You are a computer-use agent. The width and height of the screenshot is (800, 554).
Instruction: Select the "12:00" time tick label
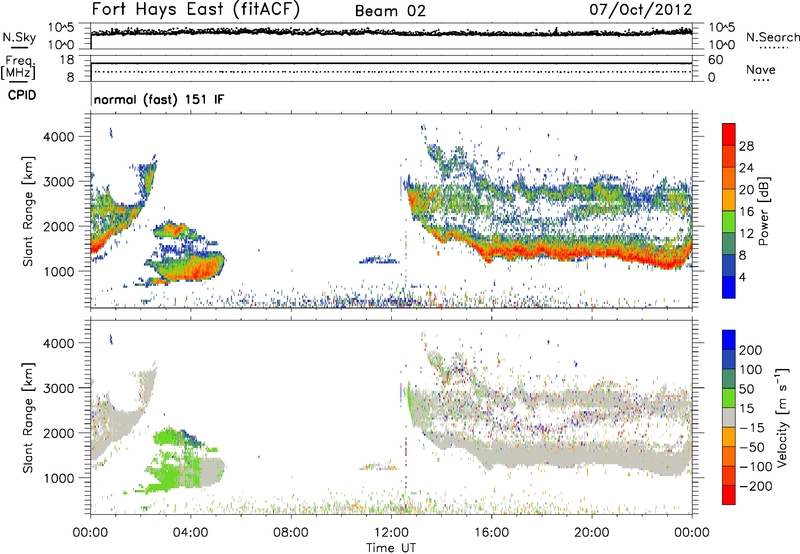(x=390, y=533)
